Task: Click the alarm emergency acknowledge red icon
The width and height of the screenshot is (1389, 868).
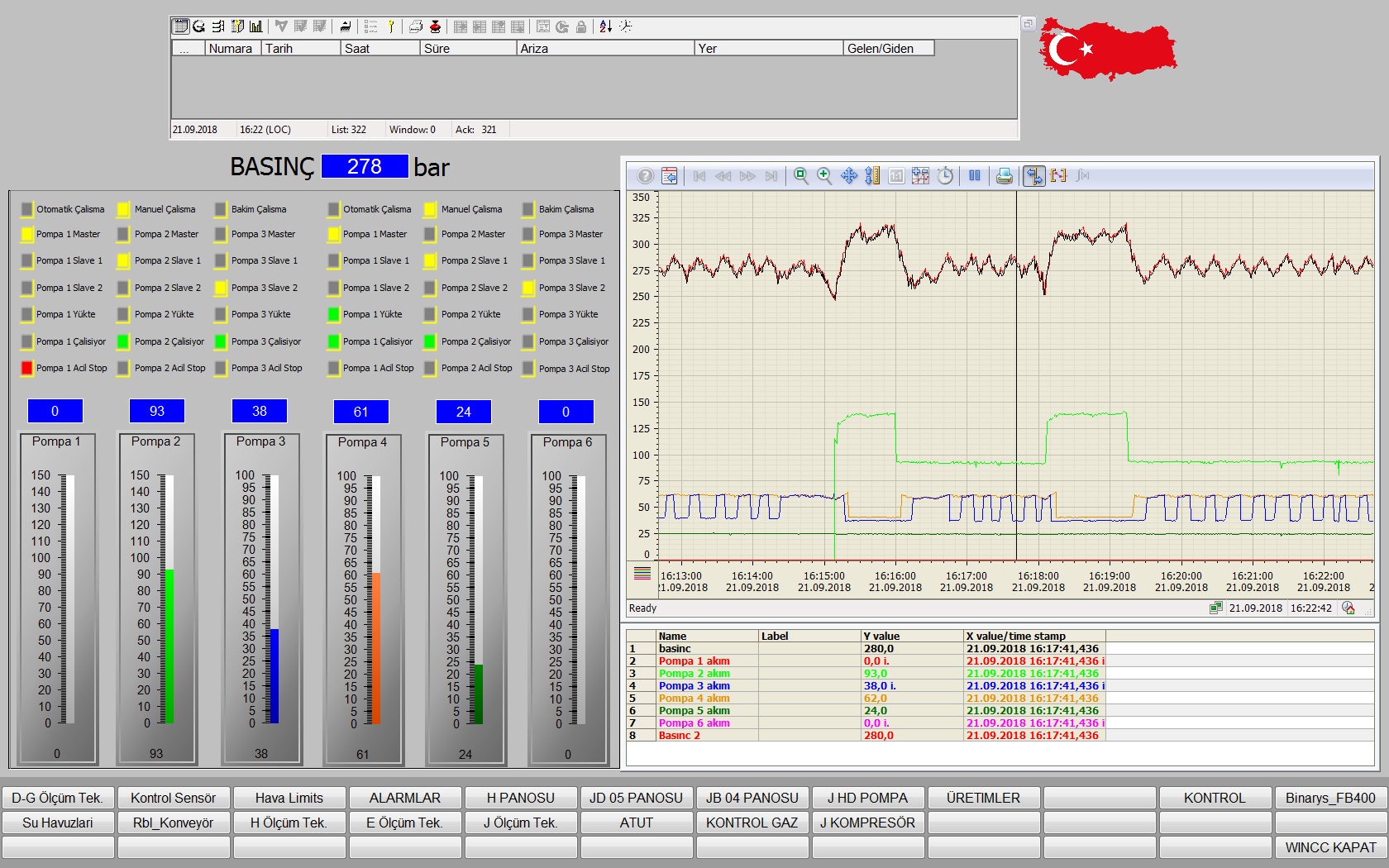Action: click(435, 26)
